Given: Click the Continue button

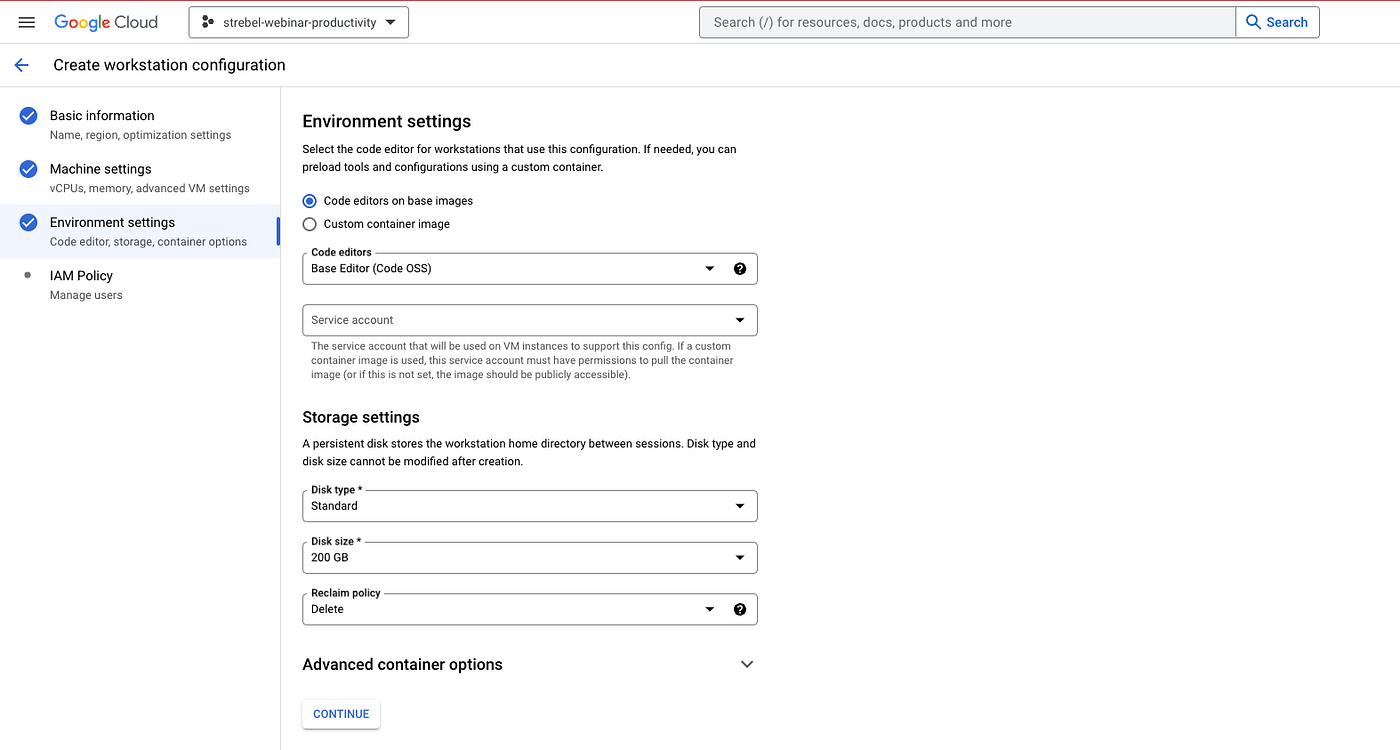Looking at the screenshot, I should (341, 714).
